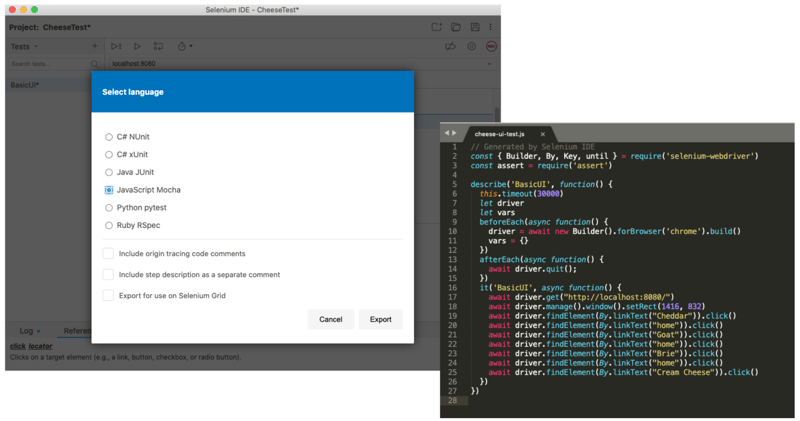Run all tests in the suite
Image resolution: width=800 pixels, height=421 pixels.
tap(116, 46)
